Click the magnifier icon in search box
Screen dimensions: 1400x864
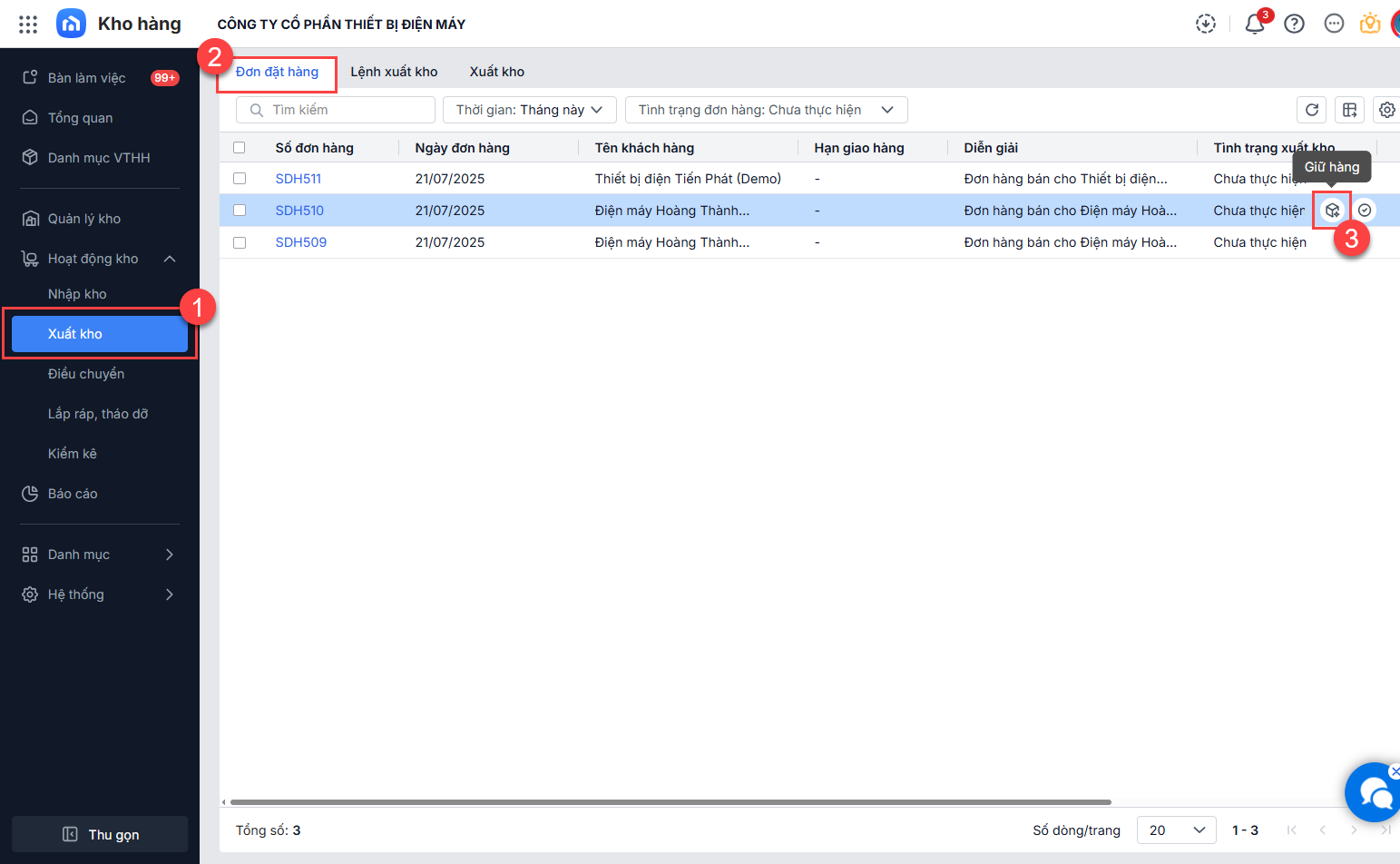(x=257, y=110)
